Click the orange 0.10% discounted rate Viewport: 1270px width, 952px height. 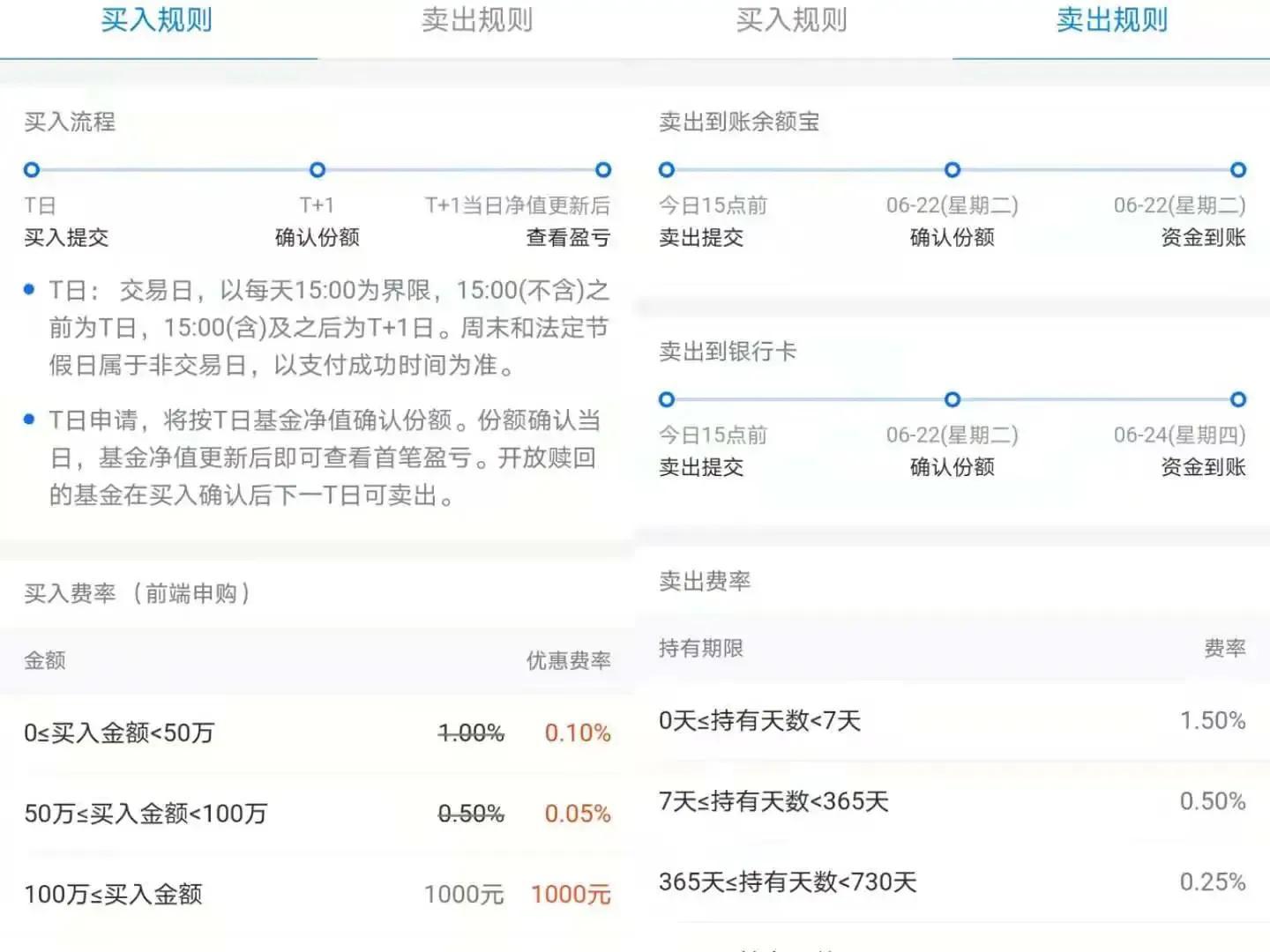coord(579,733)
